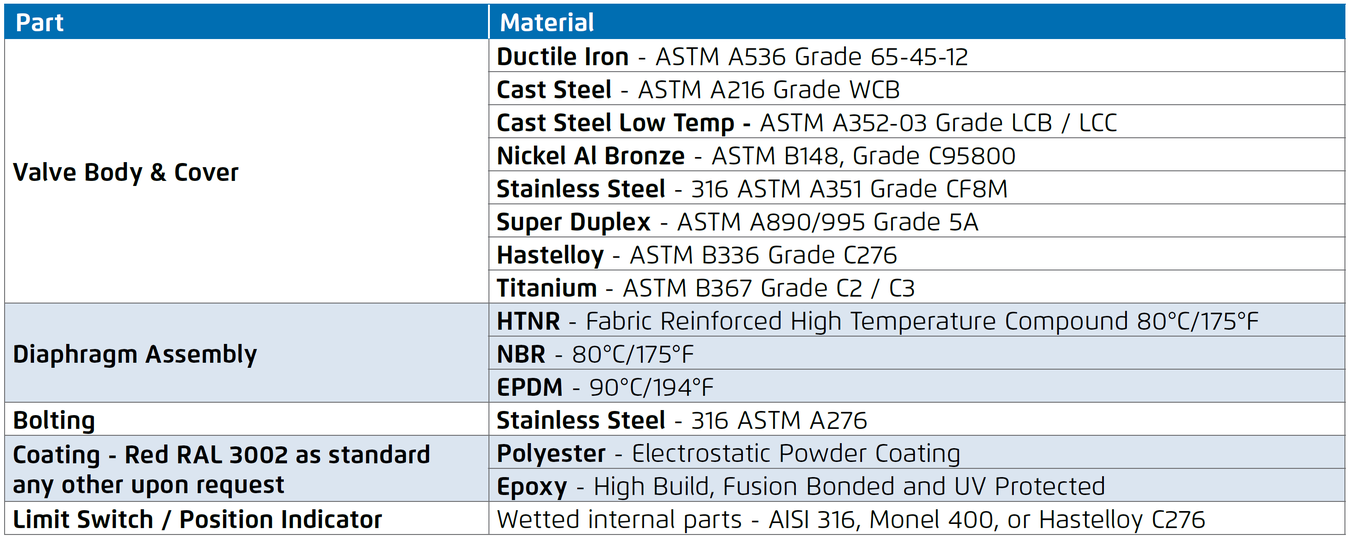Select the Polyester Electrostatic Powder Coating row
This screenshot has width=1350, height=540.
click(x=728, y=453)
